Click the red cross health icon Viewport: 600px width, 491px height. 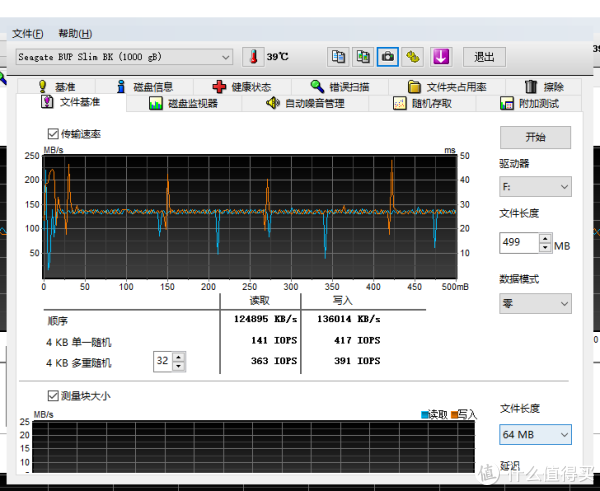point(219,87)
